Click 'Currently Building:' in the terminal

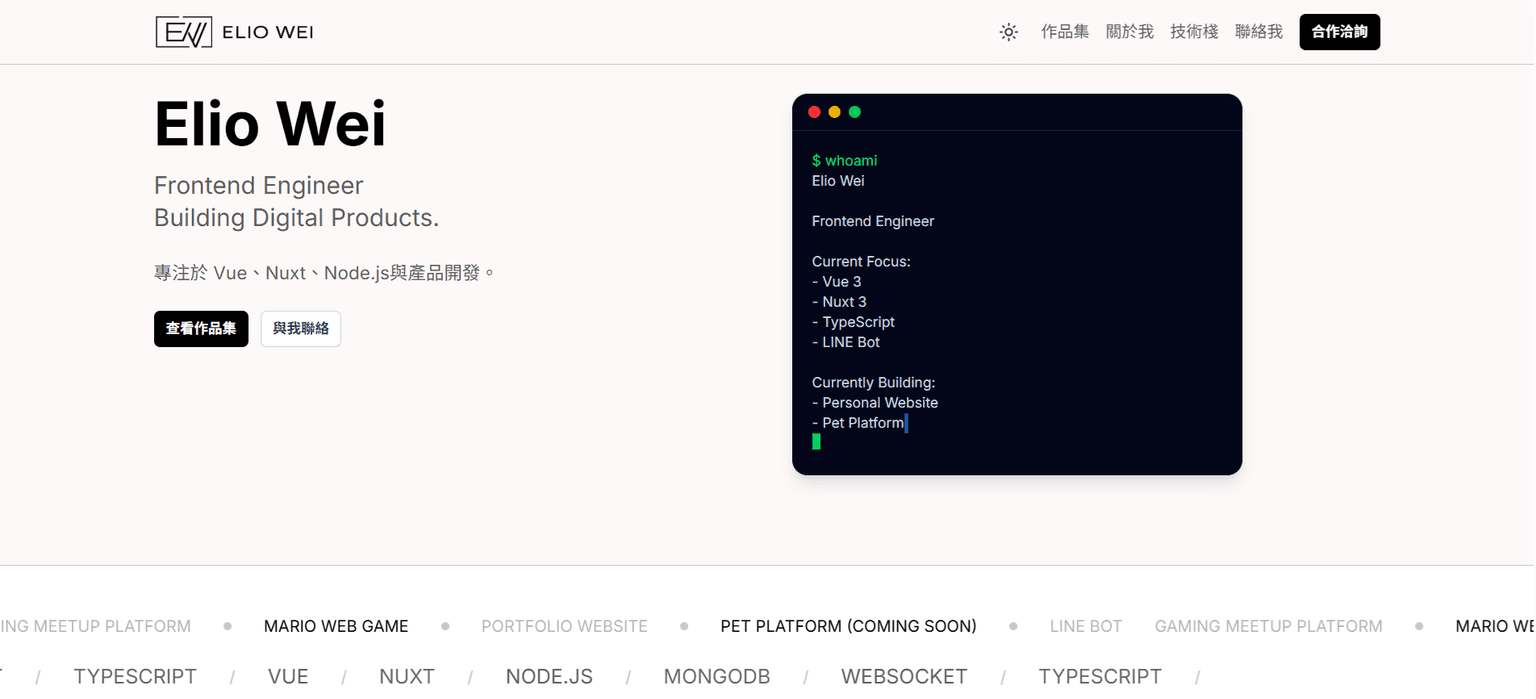click(x=874, y=383)
